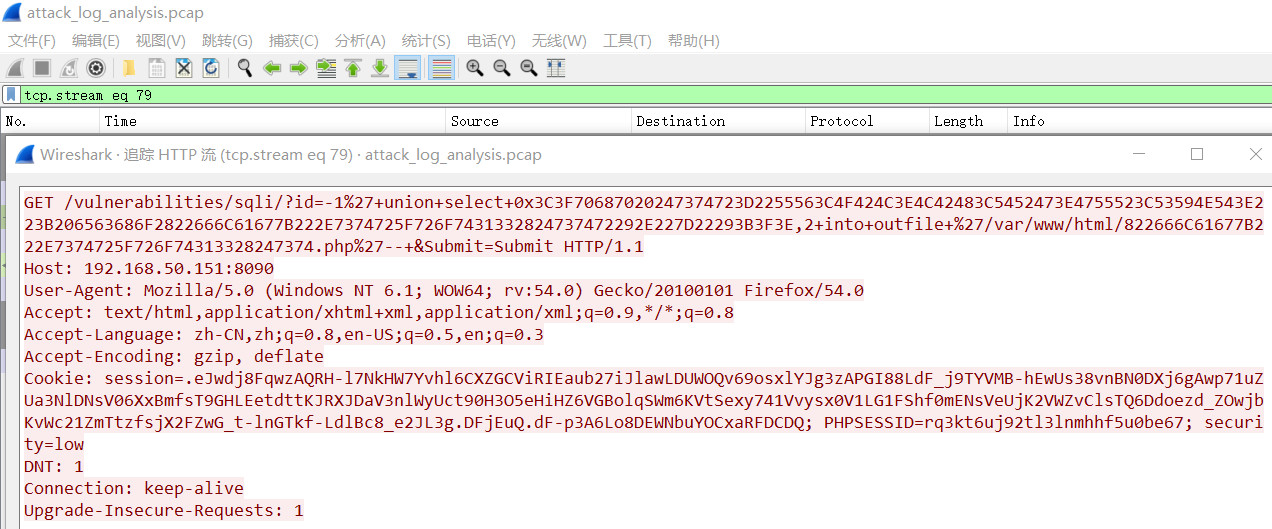Maximize the 追踪 HTTP 流 window
1272x529 pixels.
point(1197,155)
